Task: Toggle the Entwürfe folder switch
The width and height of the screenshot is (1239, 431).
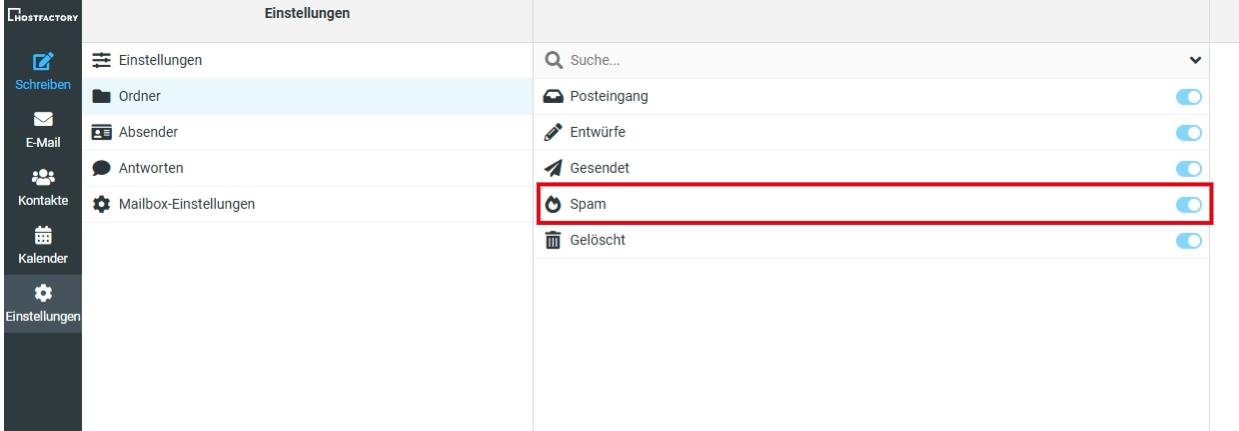Action: [1188, 132]
